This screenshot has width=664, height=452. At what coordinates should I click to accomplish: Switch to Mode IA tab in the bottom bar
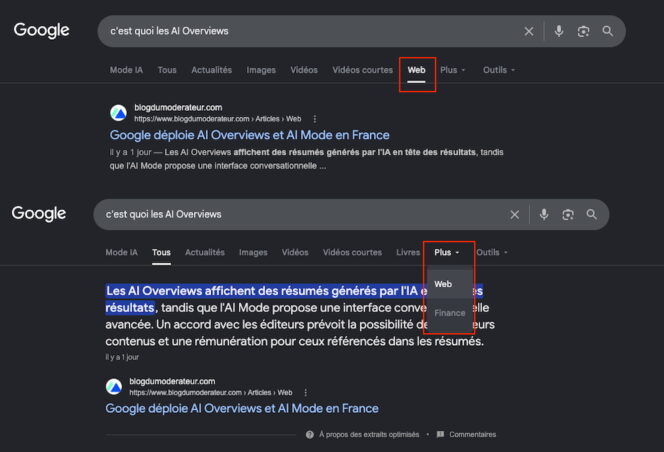[x=122, y=252]
